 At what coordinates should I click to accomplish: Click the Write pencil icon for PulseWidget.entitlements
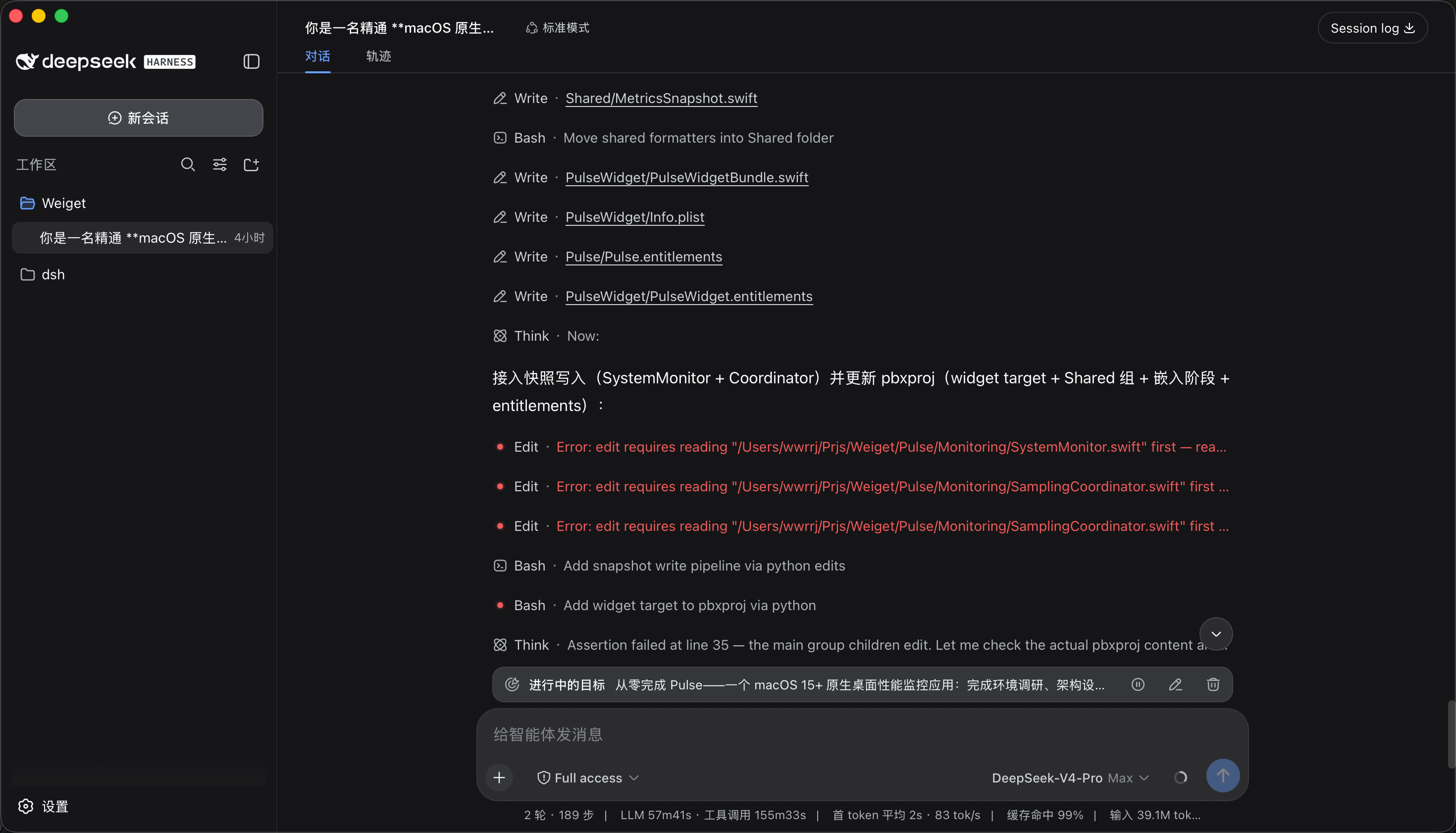[x=500, y=296]
